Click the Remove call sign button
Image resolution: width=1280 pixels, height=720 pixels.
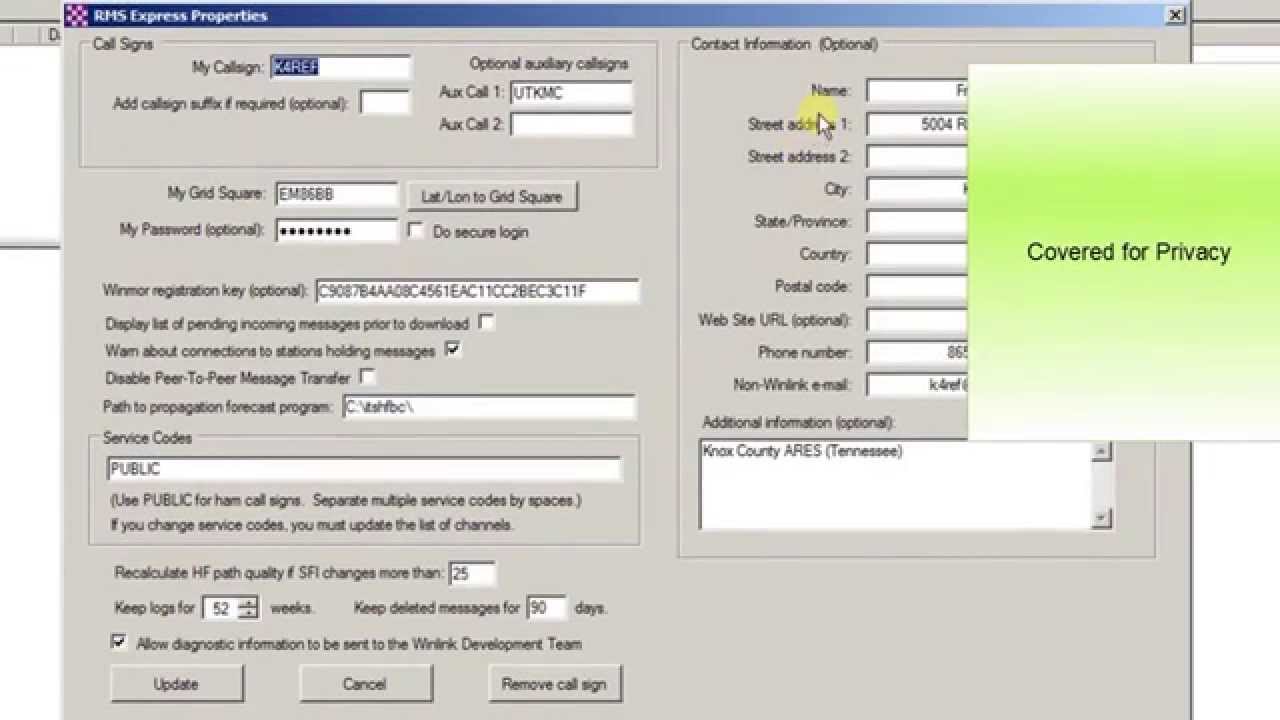click(554, 684)
